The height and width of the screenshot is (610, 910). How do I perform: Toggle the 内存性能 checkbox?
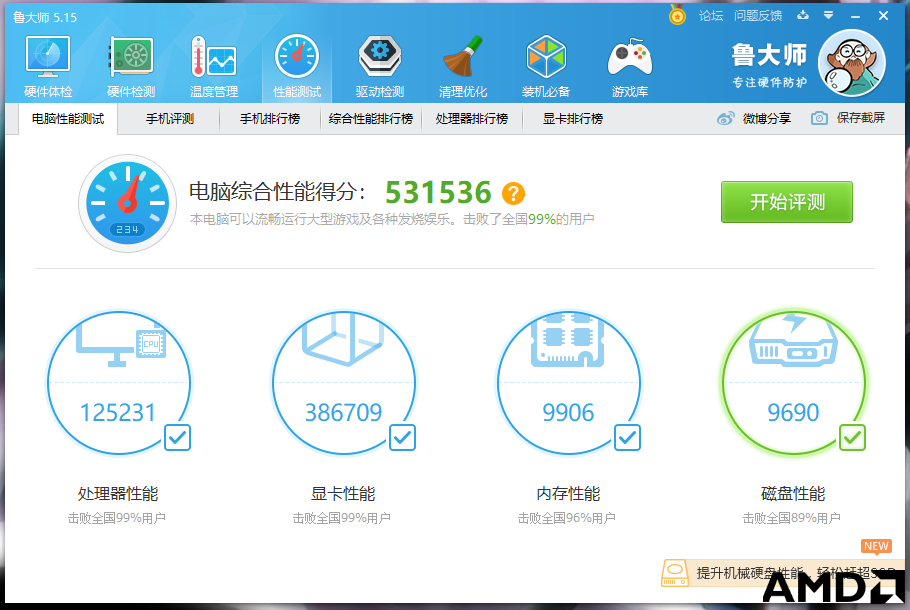627,438
